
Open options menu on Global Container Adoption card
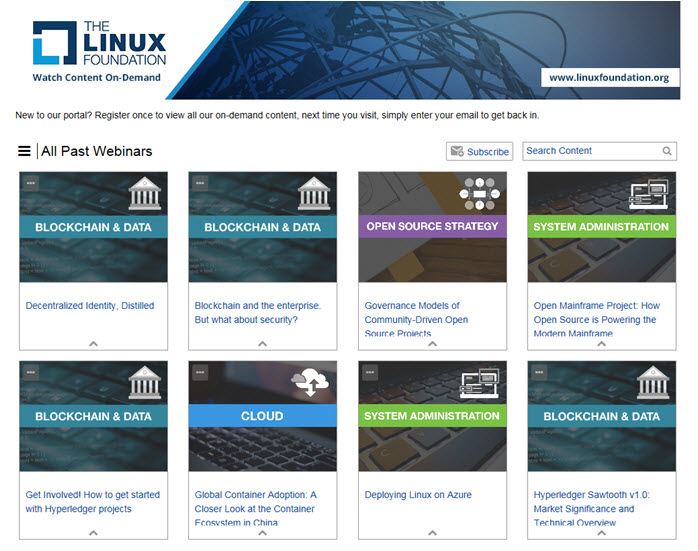(x=200, y=373)
